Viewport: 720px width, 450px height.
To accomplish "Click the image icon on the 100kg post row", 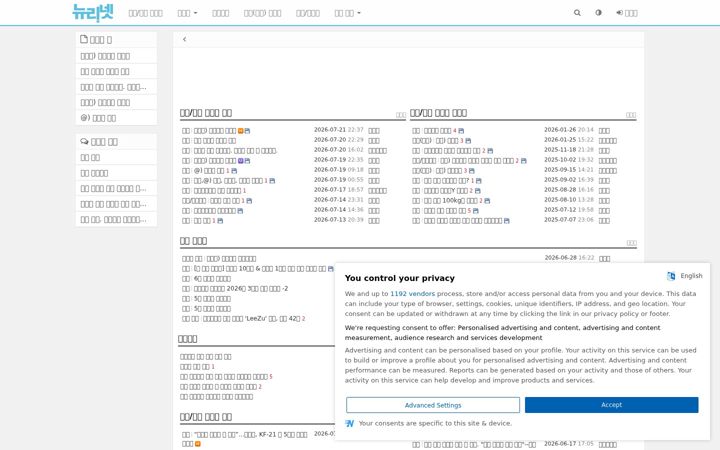I will point(487,201).
